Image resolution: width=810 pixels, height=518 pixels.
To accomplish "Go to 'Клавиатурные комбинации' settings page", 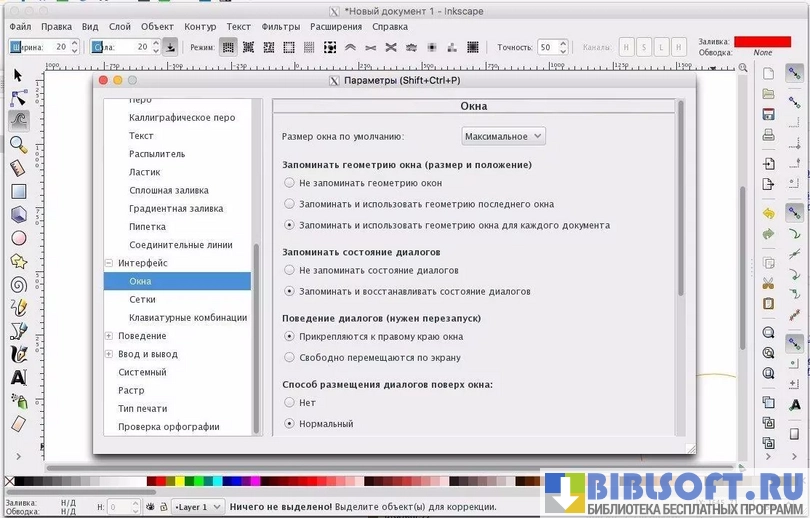I will point(188,318).
